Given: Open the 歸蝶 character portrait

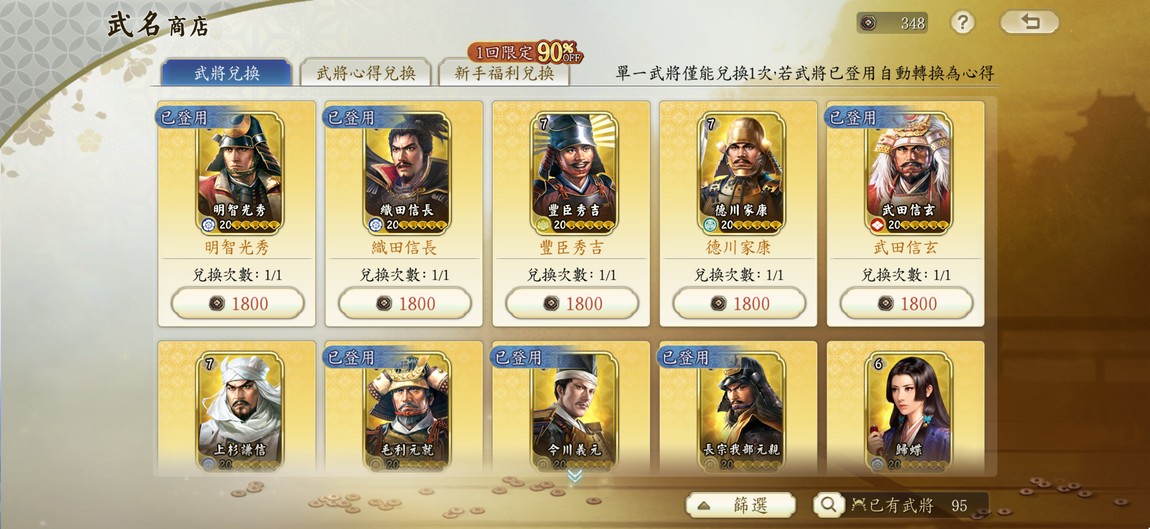Looking at the screenshot, I should coord(909,413).
